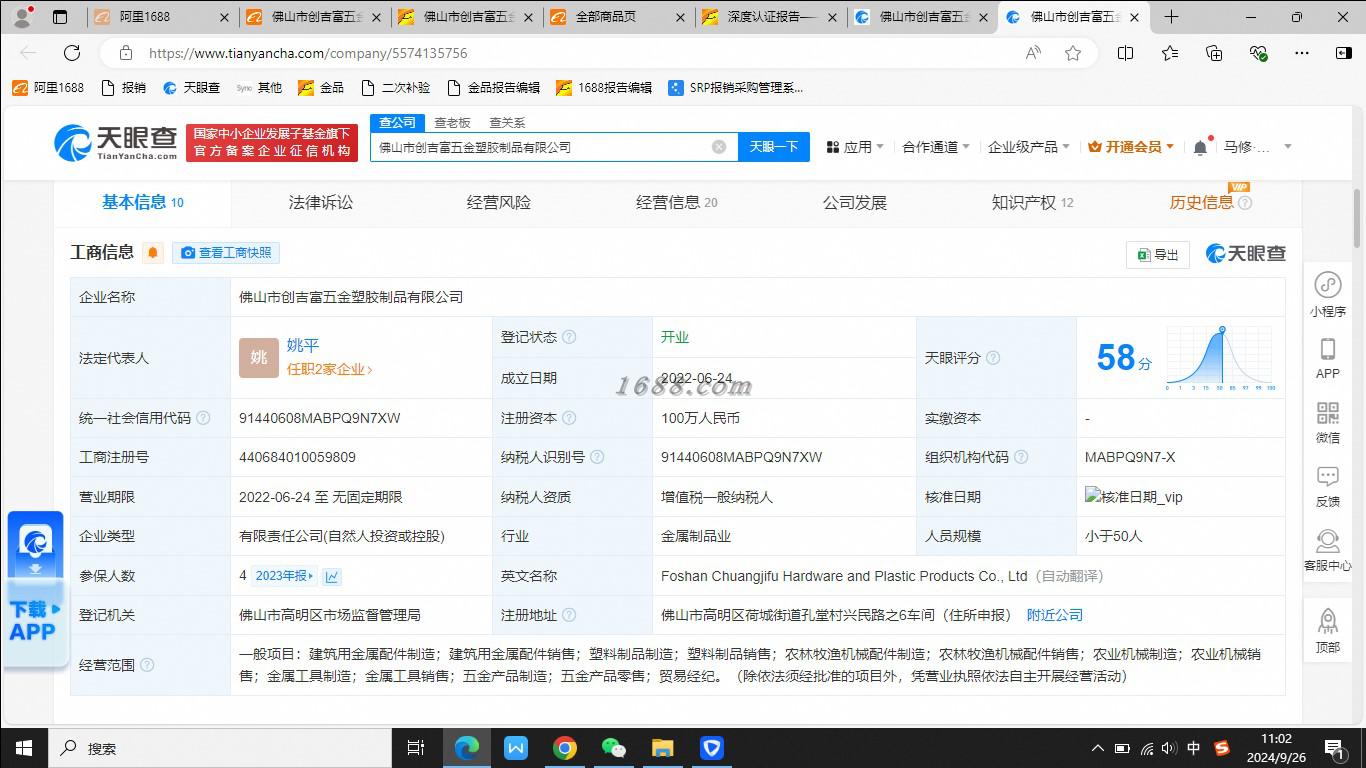
Task: Select the 查老板 search mode
Action: [x=452, y=122]
